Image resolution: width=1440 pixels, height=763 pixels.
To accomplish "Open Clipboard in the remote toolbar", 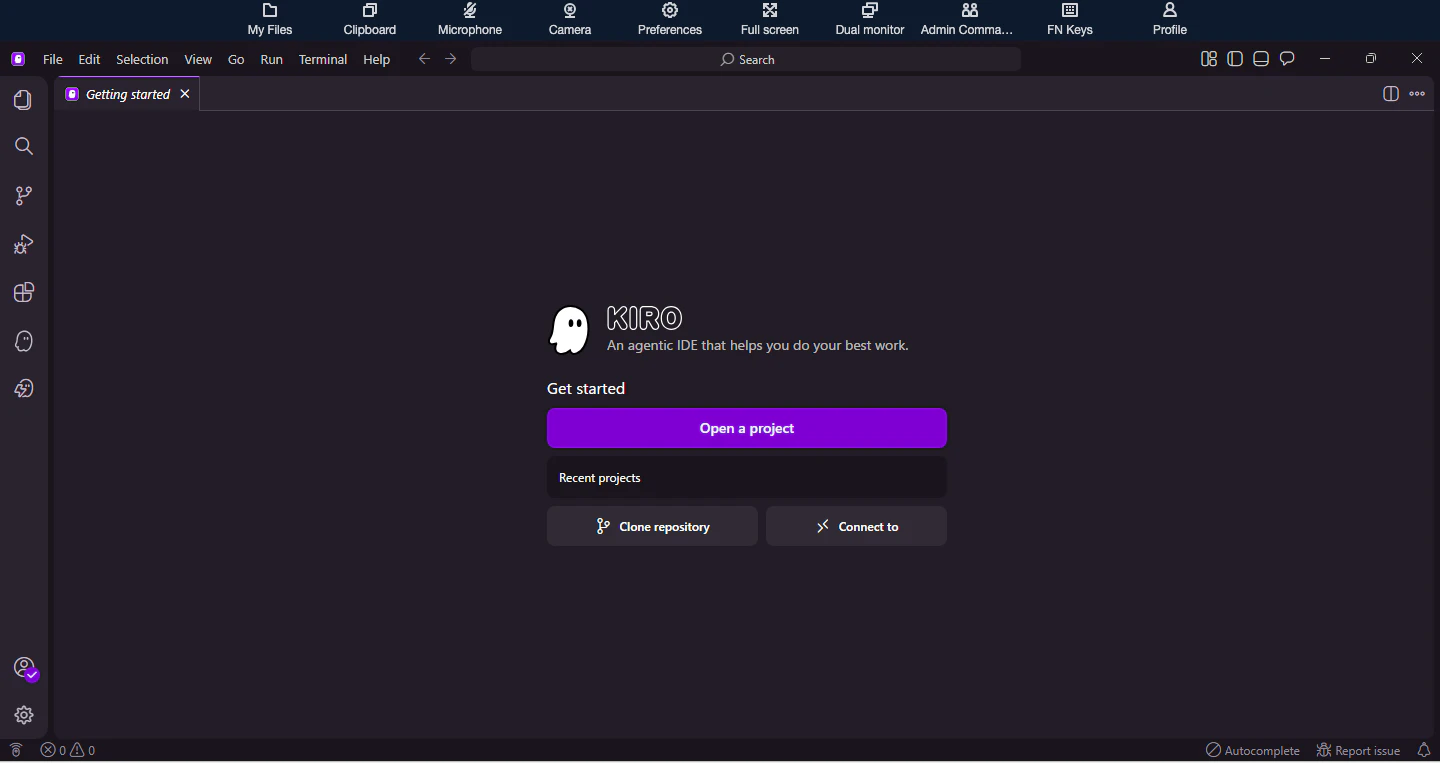I will [x=370, y=20].
